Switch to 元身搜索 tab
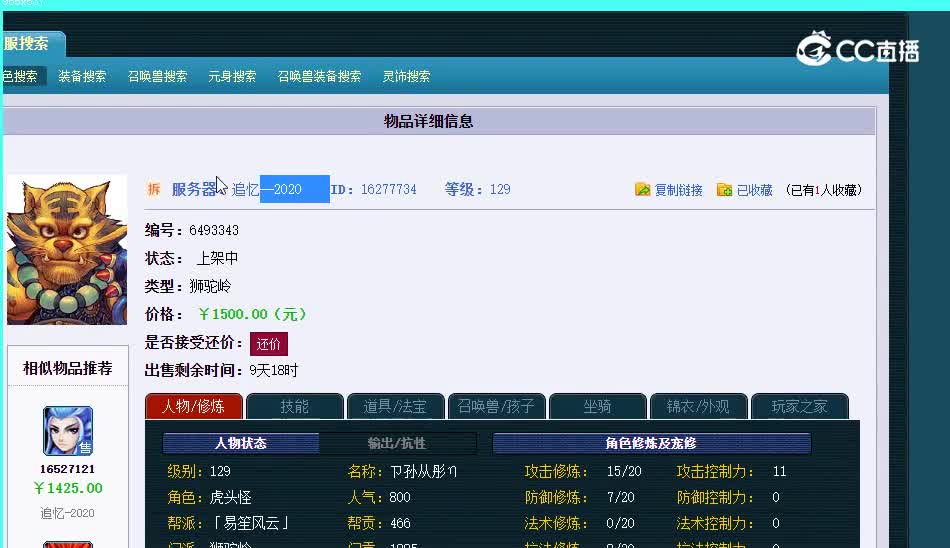The width and height of the screenshot is (950, 548). pos(232,76)
